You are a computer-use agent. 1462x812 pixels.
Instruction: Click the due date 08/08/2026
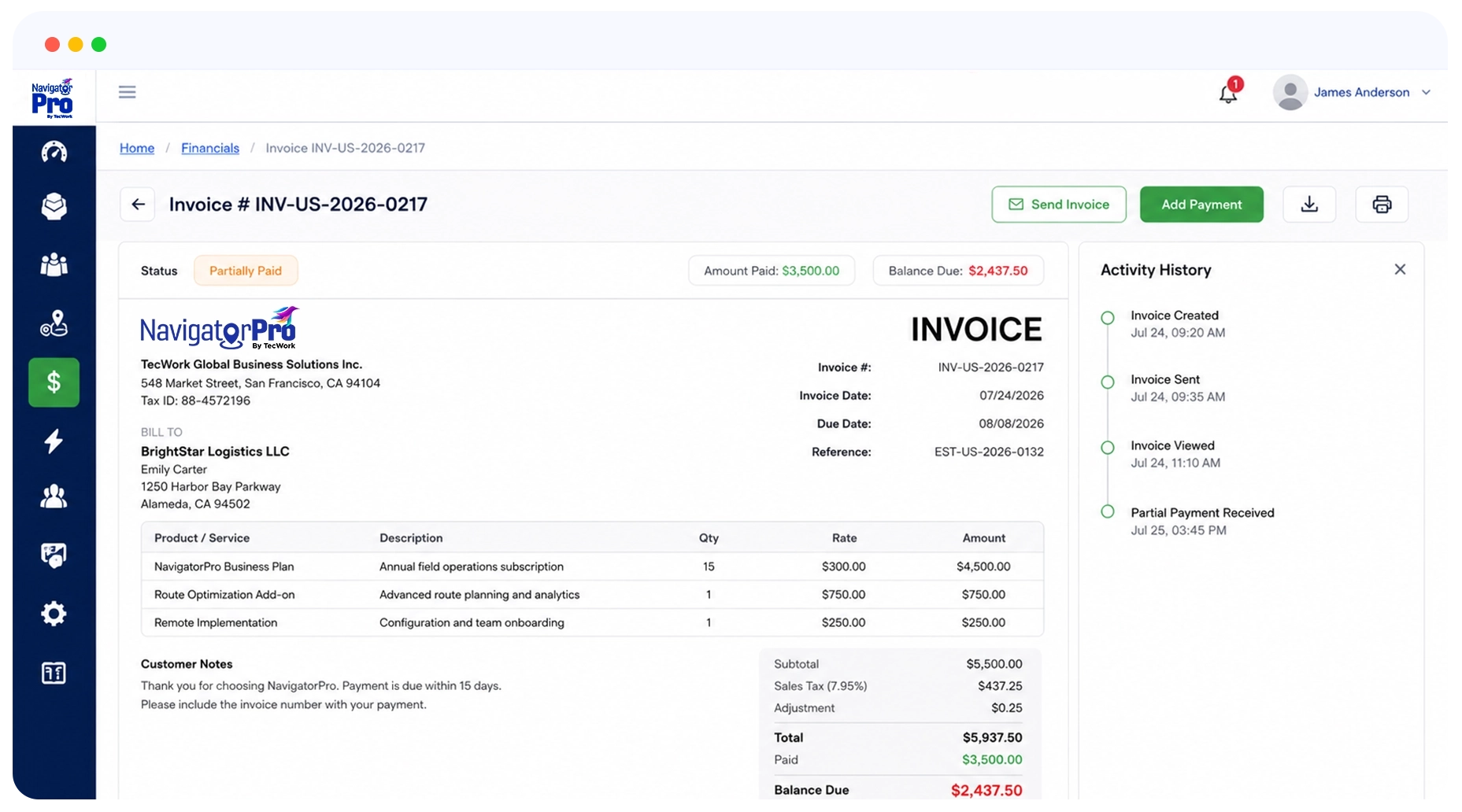(x=1011, y=423)
